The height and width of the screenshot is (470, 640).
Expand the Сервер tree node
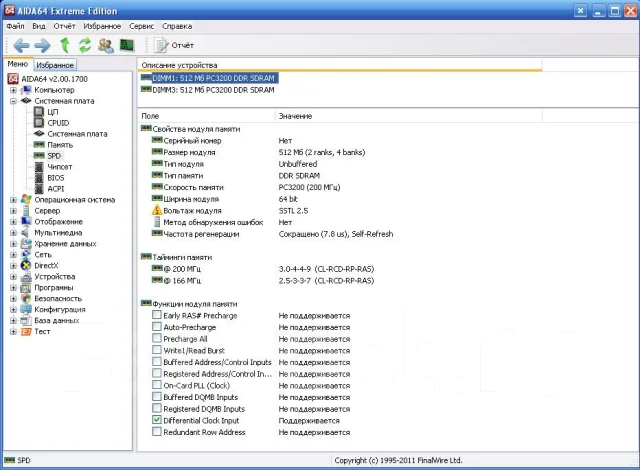[13, 211]
